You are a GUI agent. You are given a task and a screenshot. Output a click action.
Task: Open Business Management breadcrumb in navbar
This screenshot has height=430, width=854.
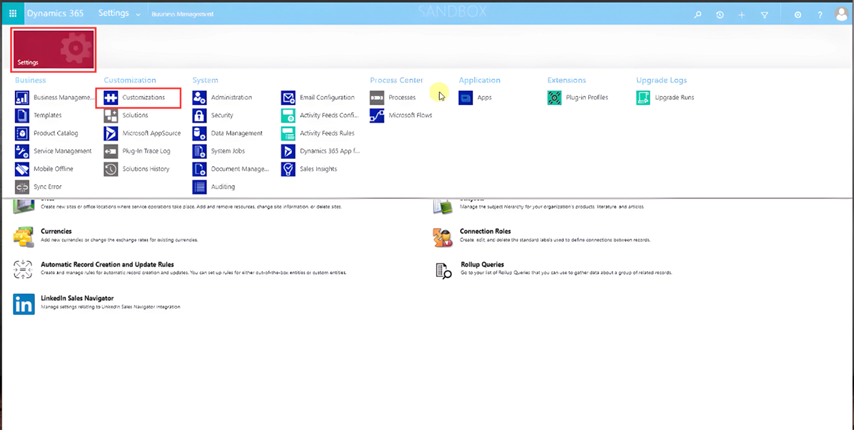click(182, 14)
